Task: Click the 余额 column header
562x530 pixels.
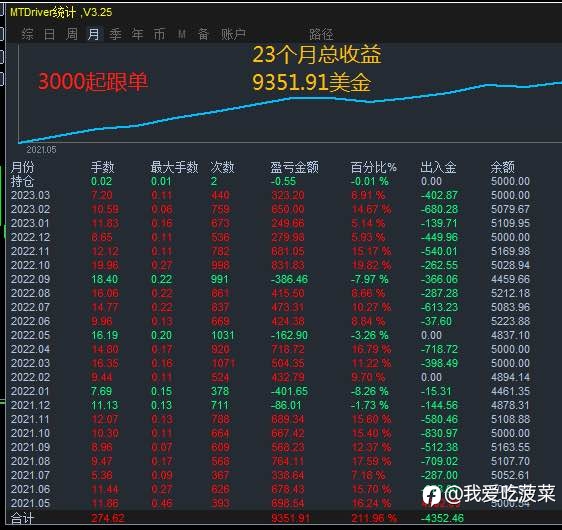Action: click(x=503, y=167)
